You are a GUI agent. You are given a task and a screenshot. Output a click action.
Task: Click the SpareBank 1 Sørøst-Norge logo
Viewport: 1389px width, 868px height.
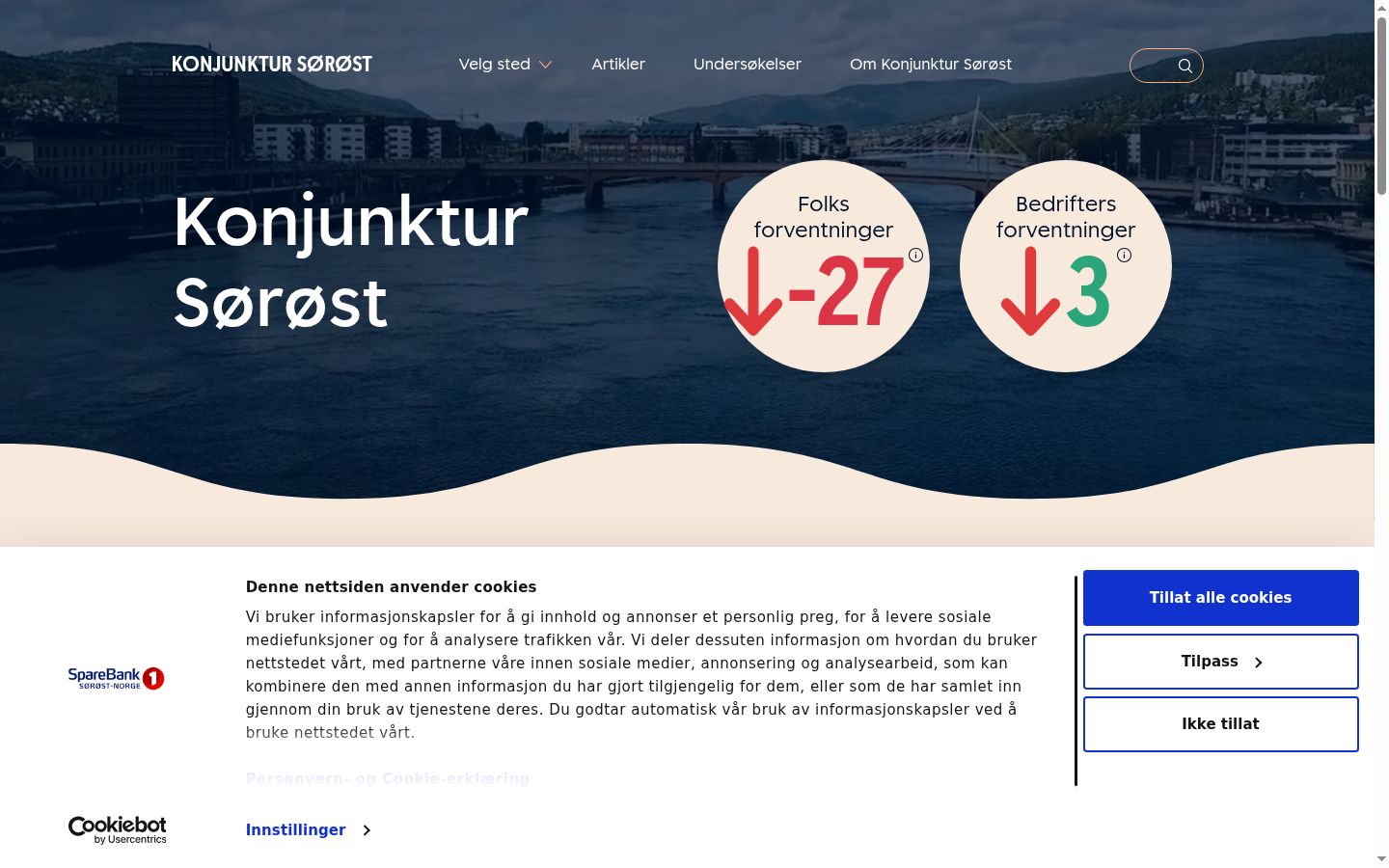[116, 678]
